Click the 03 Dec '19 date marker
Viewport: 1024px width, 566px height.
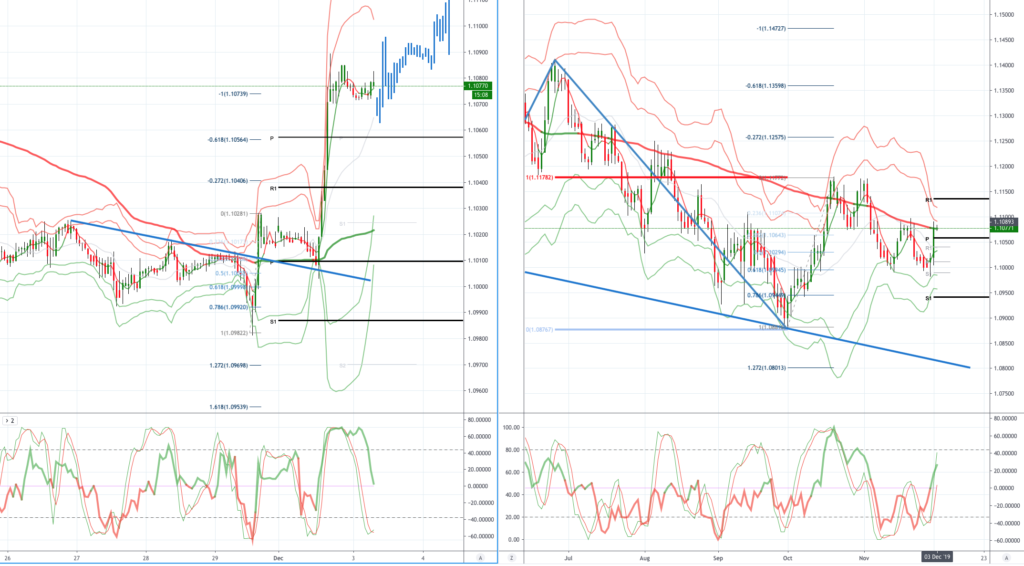tap(936, 557)
